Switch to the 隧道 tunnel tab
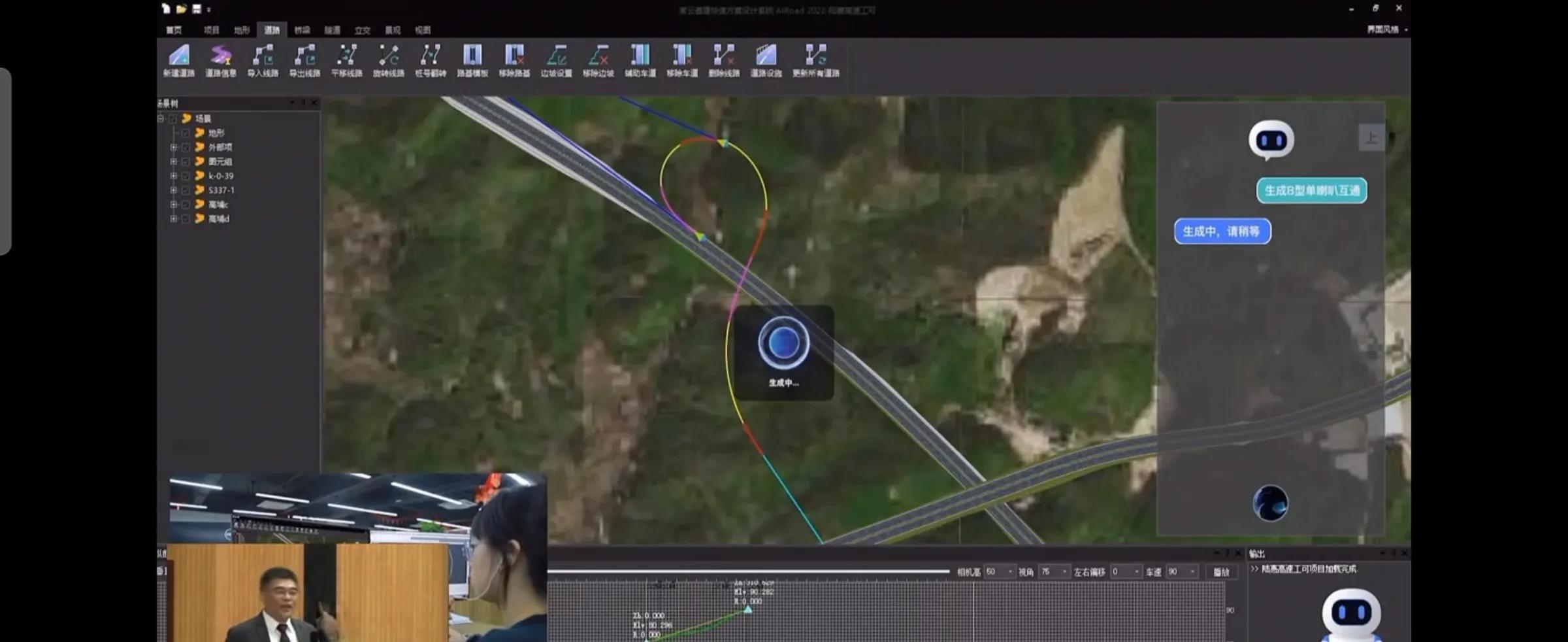Screen dimensions: 1568x642 (333, 30)
